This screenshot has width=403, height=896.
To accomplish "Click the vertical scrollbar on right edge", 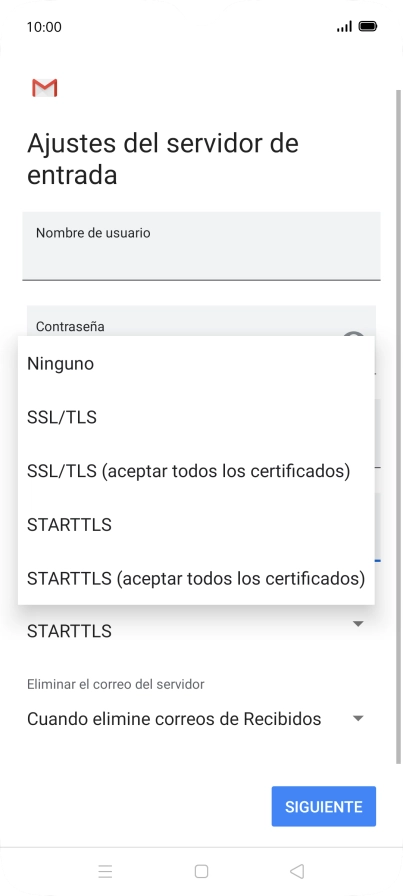I will pyautogui.click(x=399, y=426).
